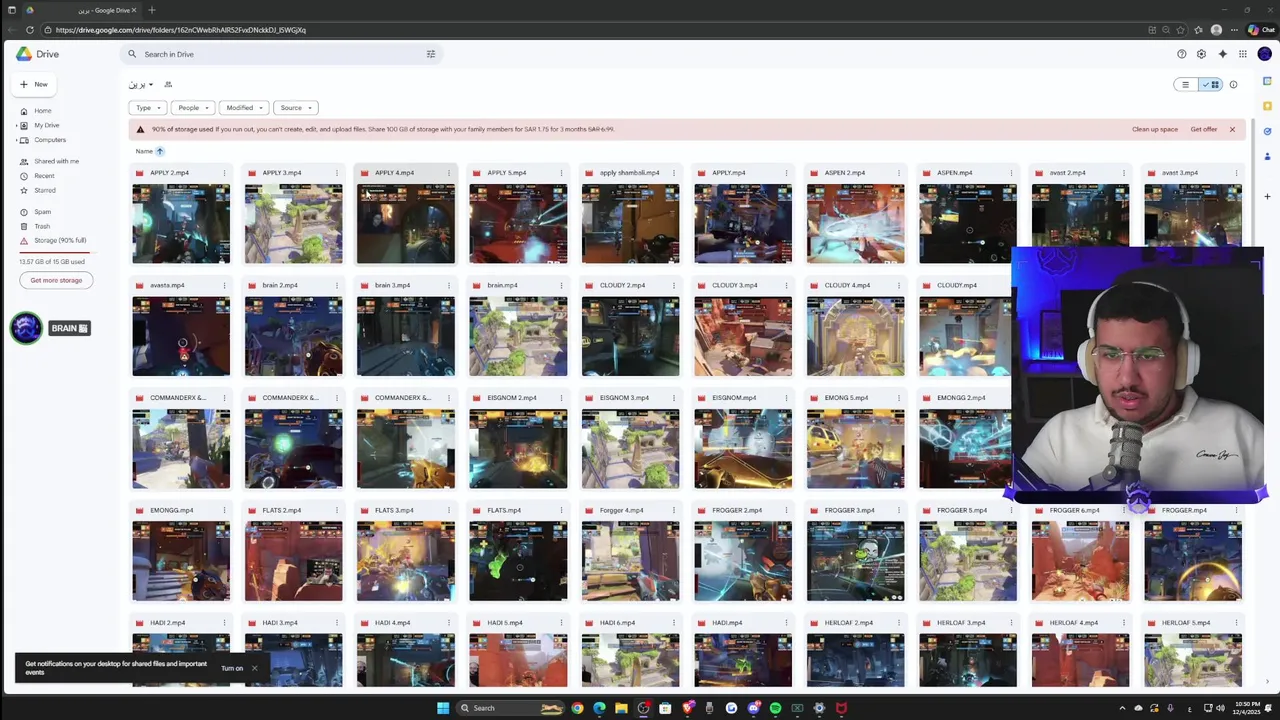Open Google Tasks side panel icon
Screen dimensions: 1280x720
coord(1267,131)
